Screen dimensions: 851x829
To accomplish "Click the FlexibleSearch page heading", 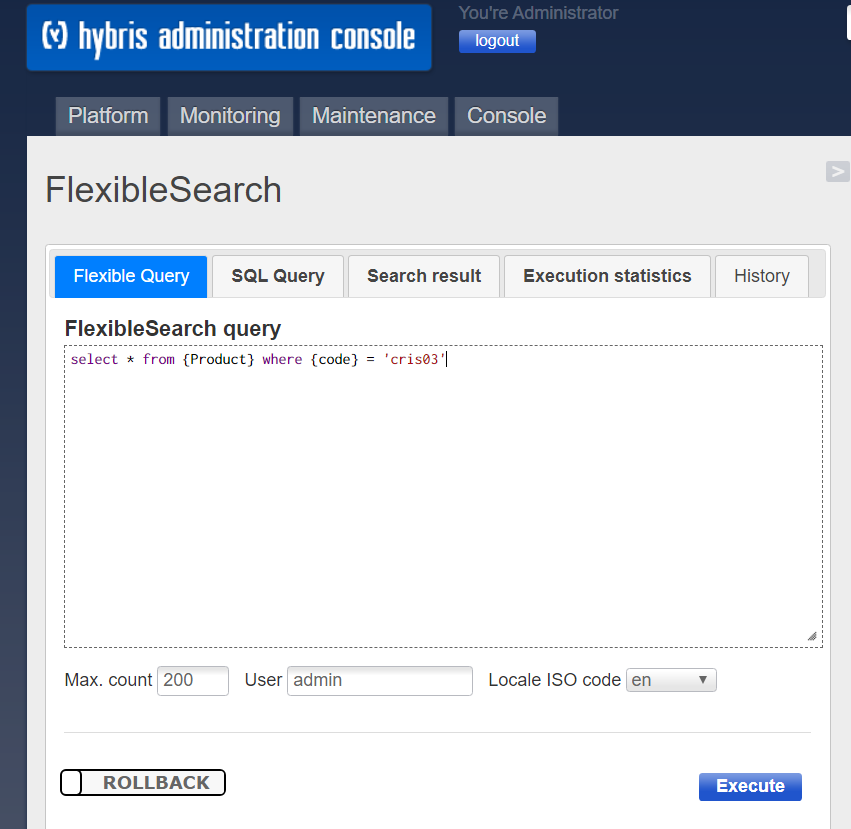I will pyautogui.click(x=164, y=190).
